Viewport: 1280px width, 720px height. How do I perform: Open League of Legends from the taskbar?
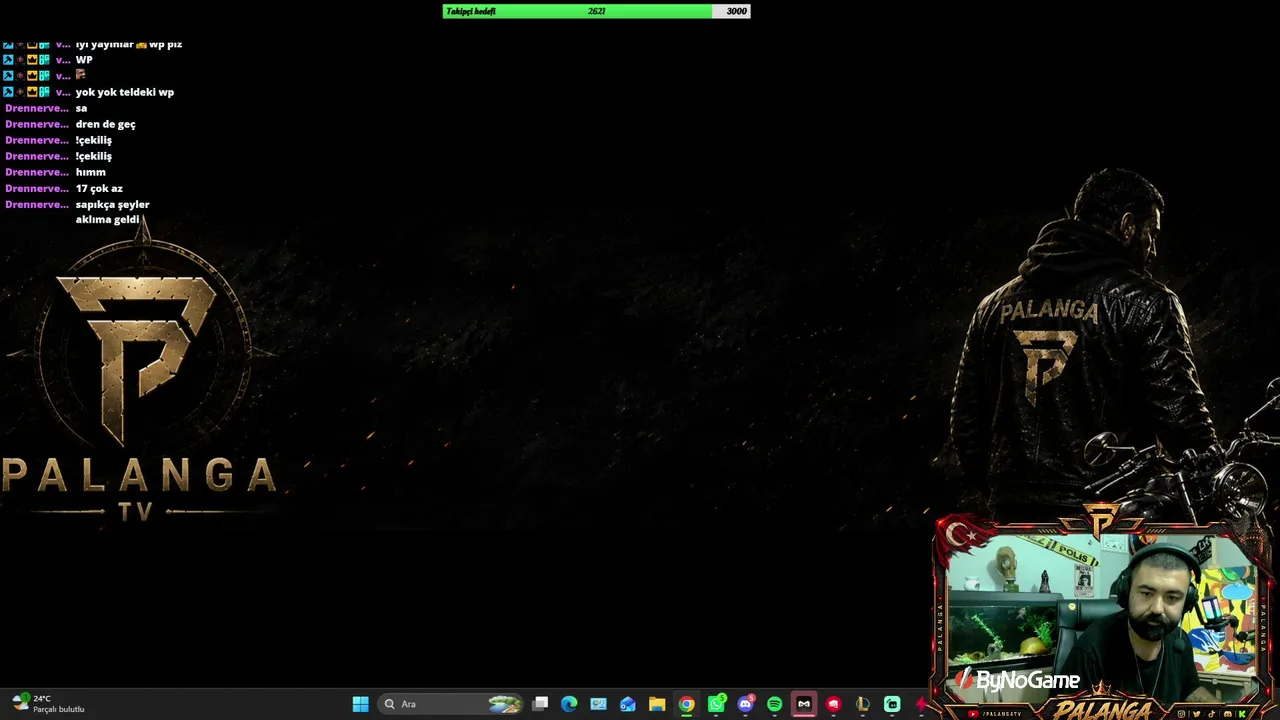click(862, 704)
